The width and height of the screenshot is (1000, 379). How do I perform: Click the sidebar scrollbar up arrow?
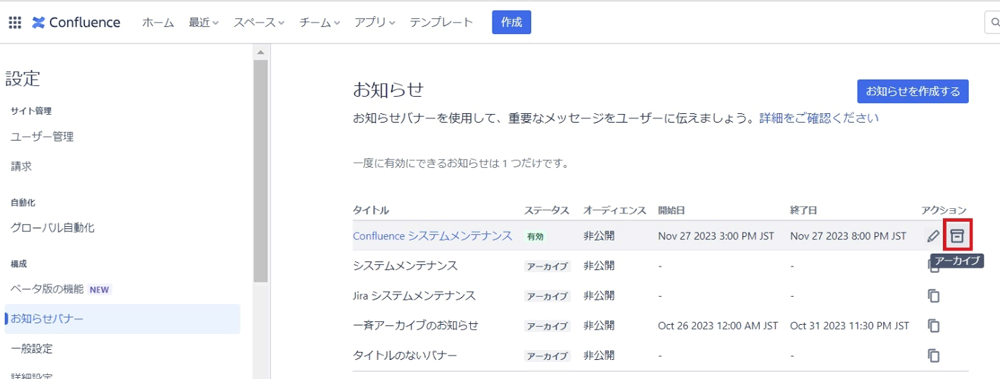click(x=260, y=52)
